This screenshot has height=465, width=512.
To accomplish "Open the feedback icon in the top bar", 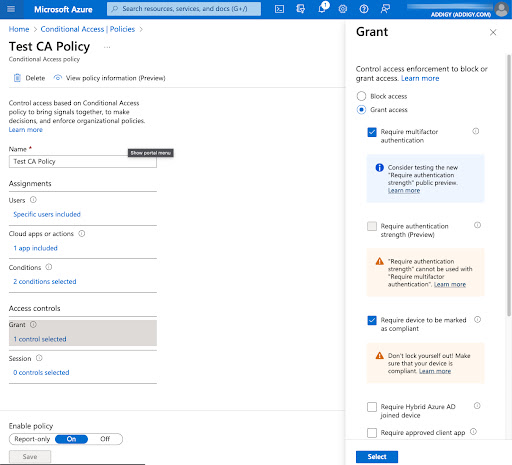I will tap(385, 9).
